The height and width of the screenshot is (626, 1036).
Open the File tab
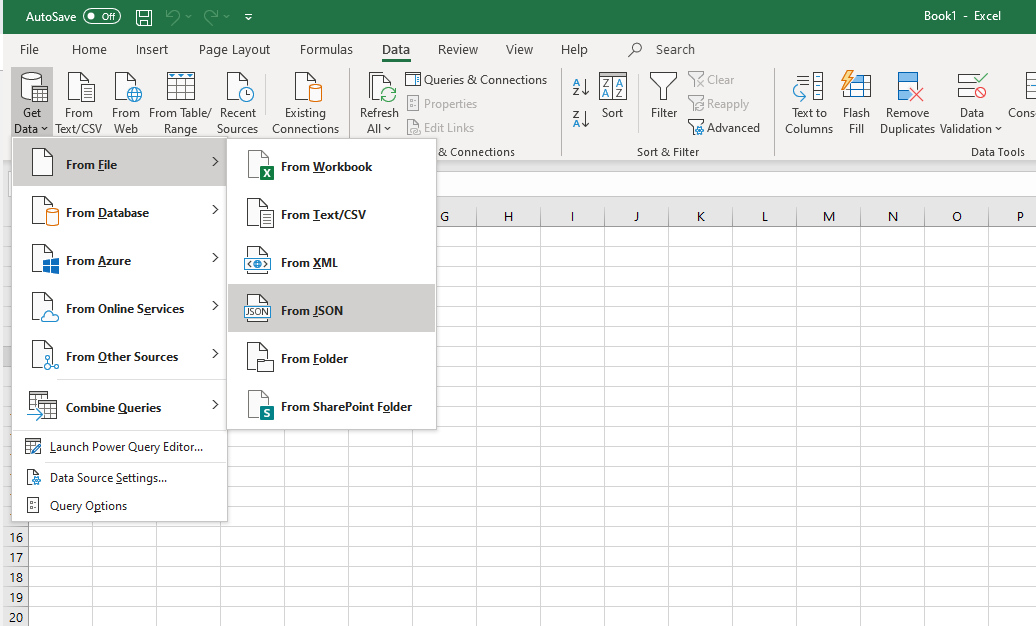coord(29,50)
